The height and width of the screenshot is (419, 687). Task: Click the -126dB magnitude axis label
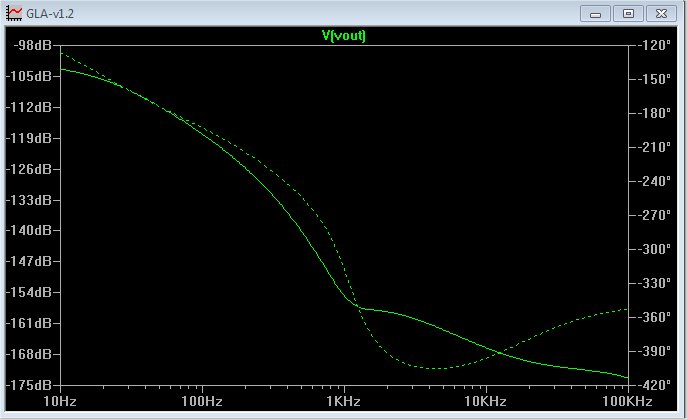click(x=28, y=169)
